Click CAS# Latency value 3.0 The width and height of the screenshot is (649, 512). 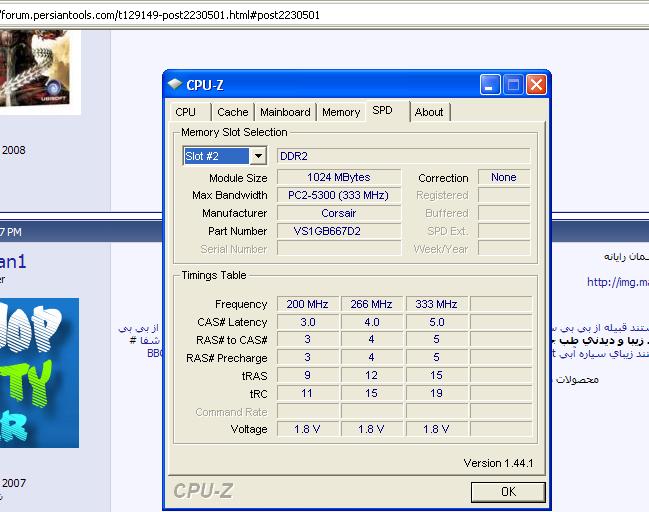[308, 322]
